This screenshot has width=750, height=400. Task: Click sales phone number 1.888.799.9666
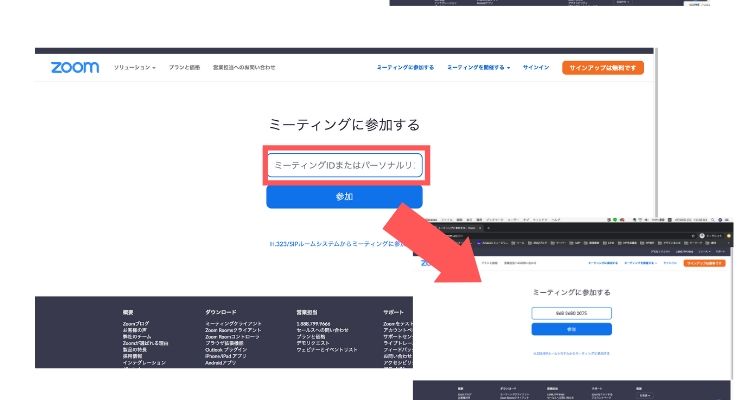pos(313,324)
